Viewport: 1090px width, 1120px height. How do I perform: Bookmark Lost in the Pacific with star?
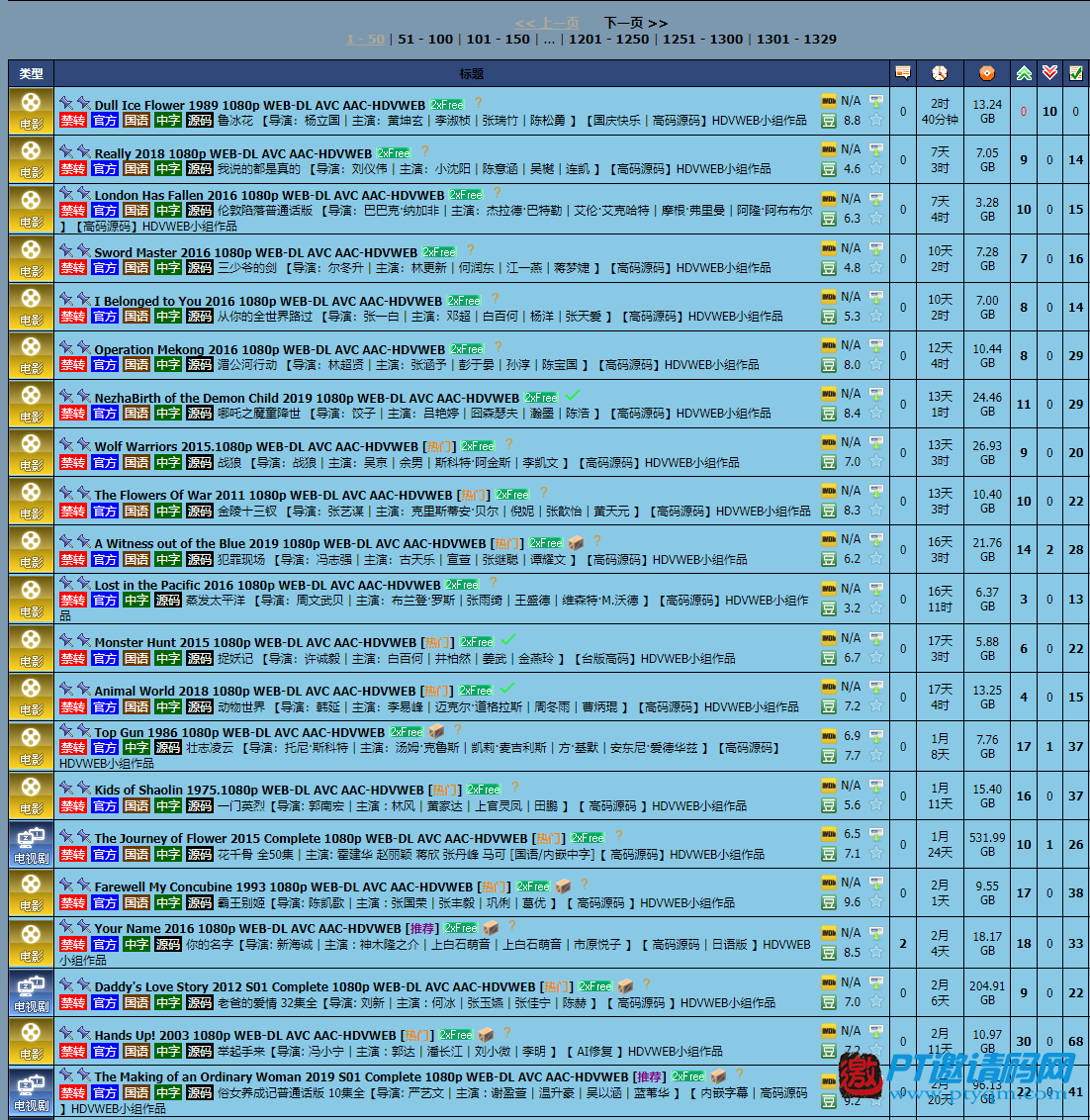point(876,608)
